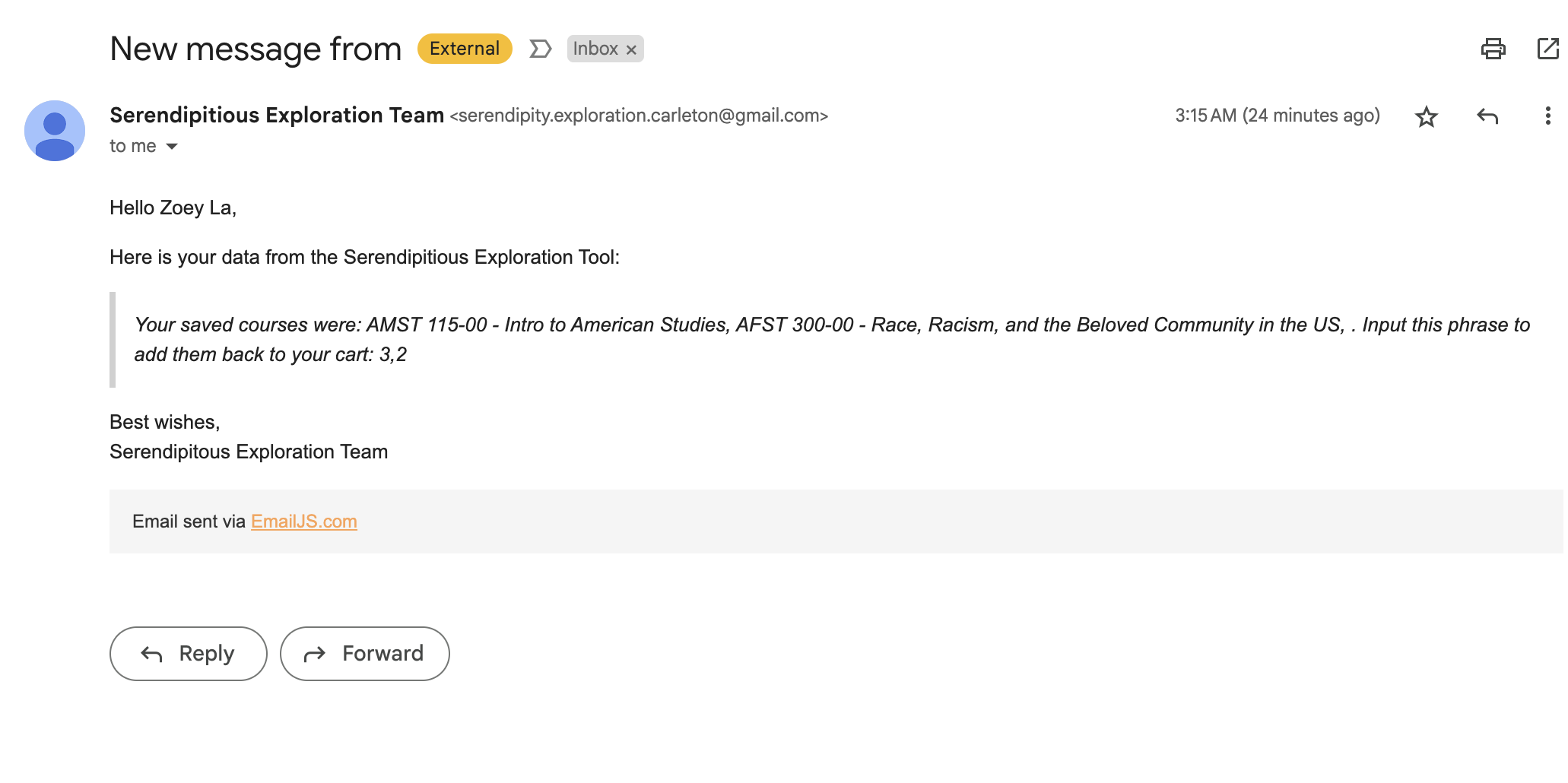Click the 3:15 AM timestamp
The height and width of the screenshot is (783, 1568).
point(1278,116)
